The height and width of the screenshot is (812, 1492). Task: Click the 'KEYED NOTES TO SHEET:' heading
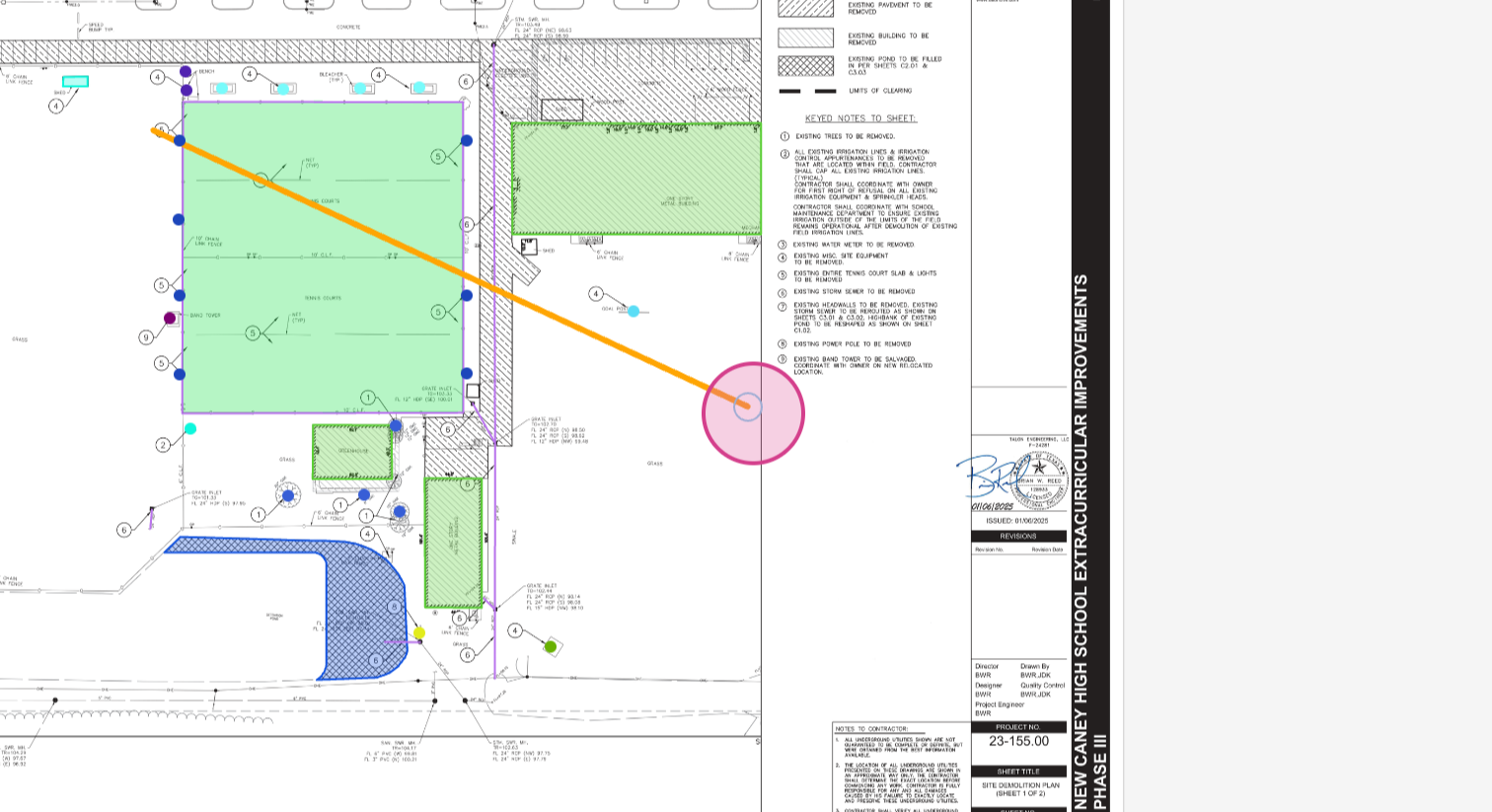pos(860,118)
